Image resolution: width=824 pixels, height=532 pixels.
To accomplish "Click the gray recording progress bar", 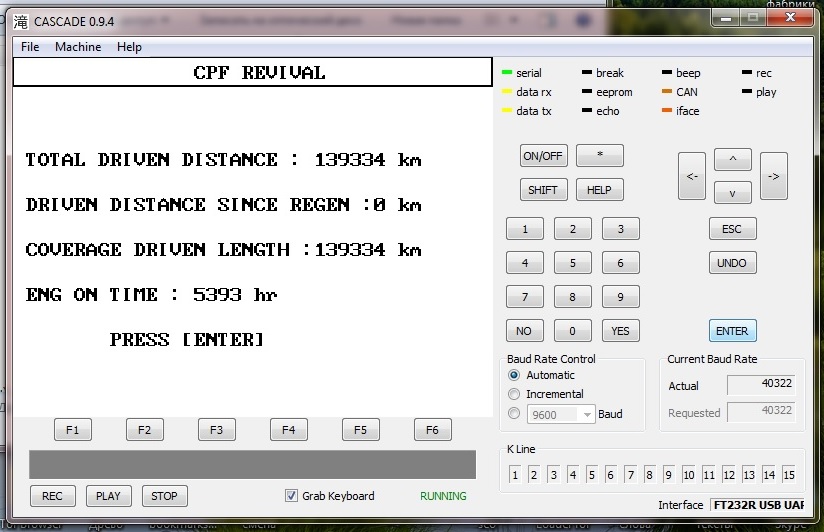I will (x=252, y=465).
